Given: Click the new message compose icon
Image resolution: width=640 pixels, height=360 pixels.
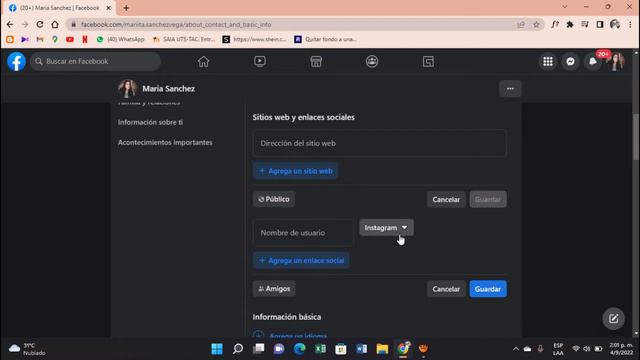Looking at the screenshot, I should click(x=613, y=319).
